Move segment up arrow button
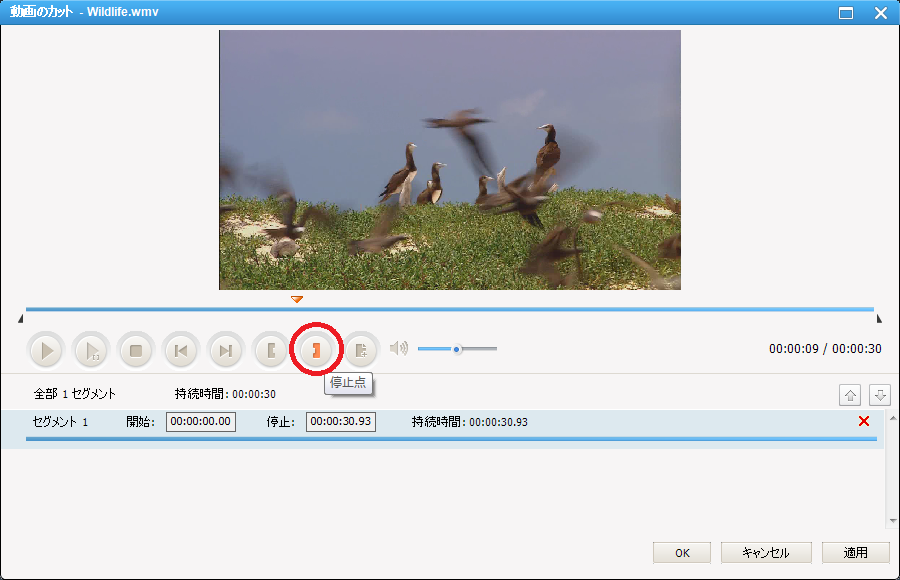This screenshot has height=580, width=900. [850, 395]
